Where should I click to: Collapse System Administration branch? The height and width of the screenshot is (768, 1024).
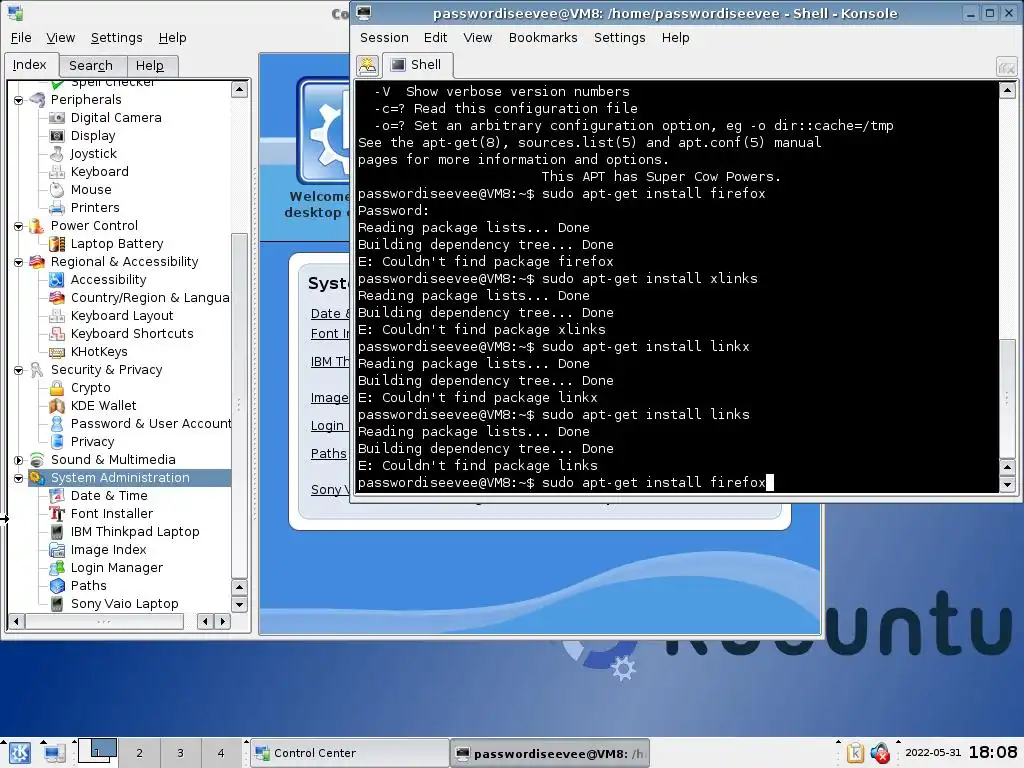point(18,478)
